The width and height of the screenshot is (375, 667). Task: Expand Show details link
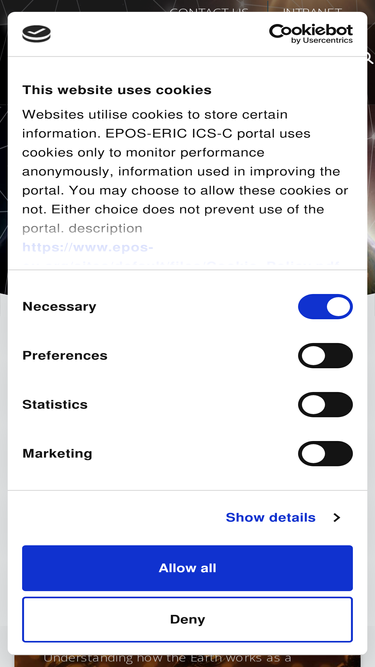pyautogui.click(x=270, y=517)
